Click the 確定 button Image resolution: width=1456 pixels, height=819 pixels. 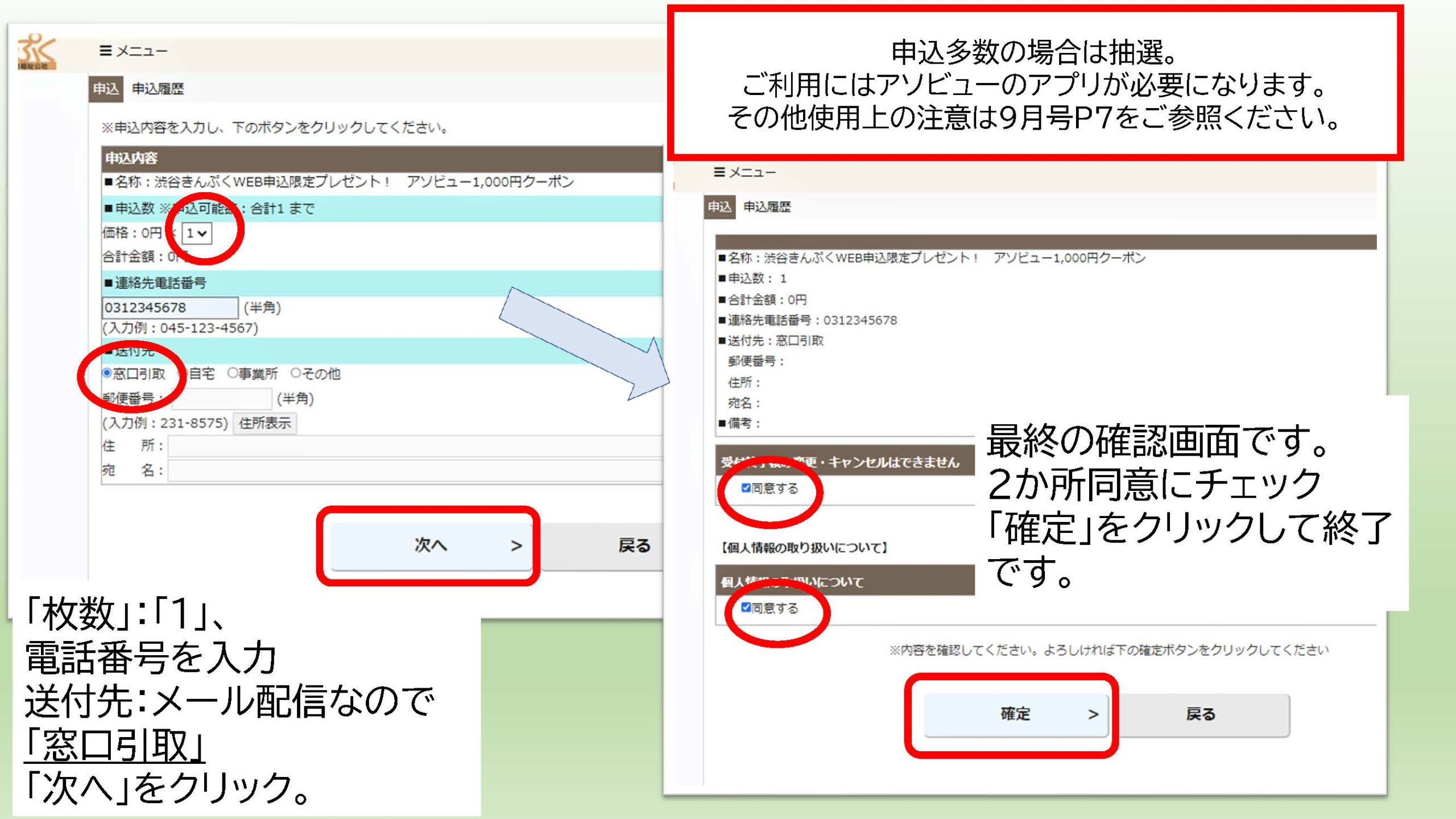[1016, 714]
